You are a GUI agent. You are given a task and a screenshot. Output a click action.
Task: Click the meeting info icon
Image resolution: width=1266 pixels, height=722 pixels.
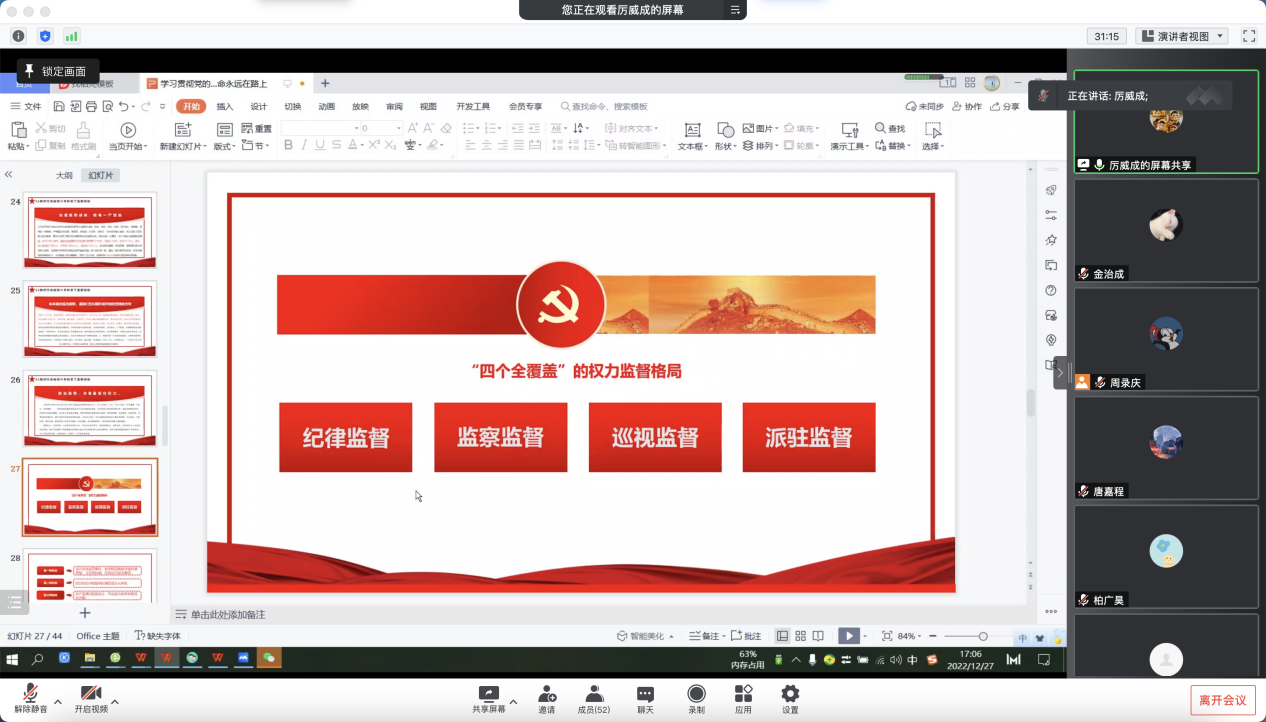(18, 36)
